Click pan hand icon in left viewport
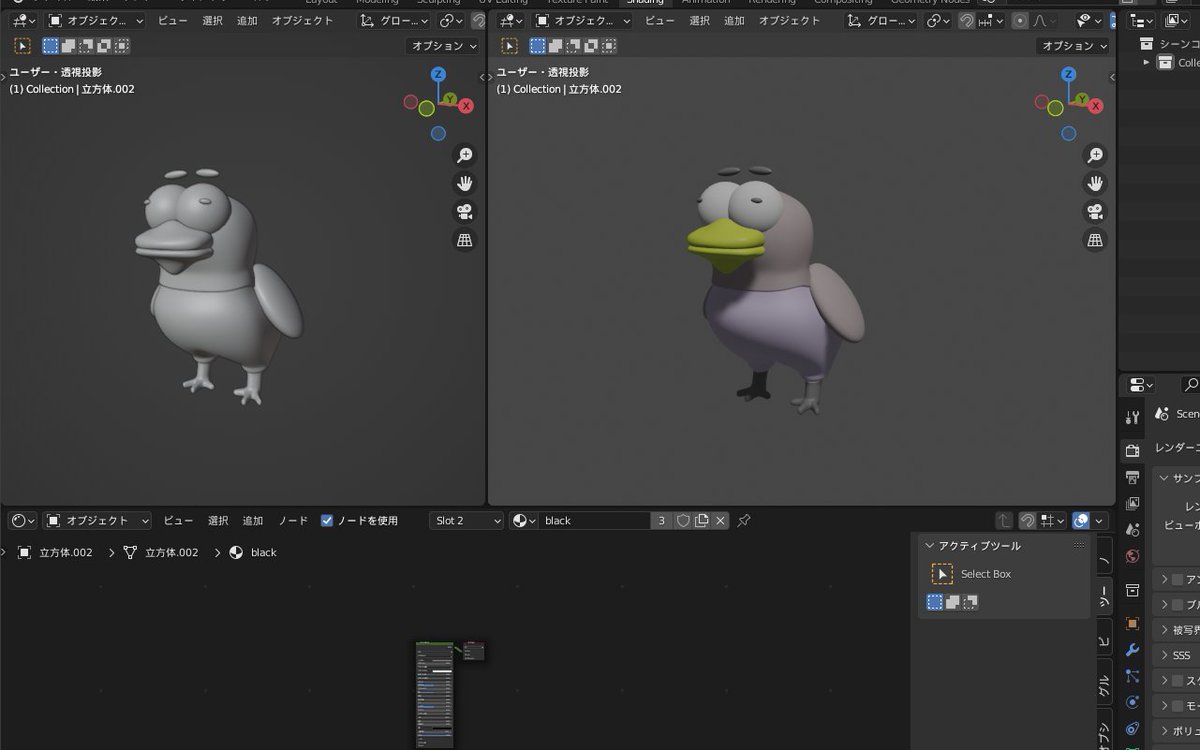Image resolution: width=1200 pixels, height=750 pixels. [x=465, y=183]
